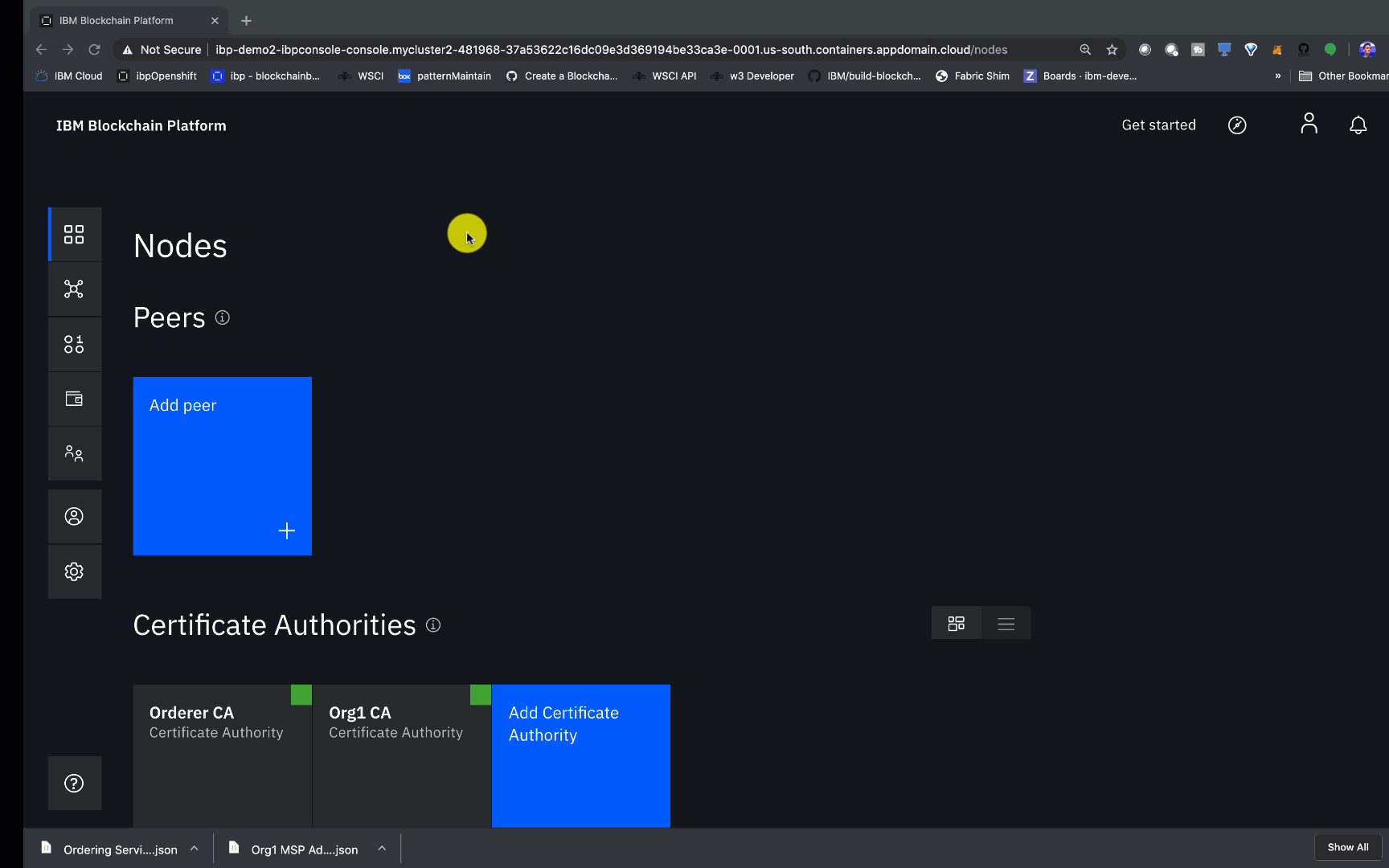Open the ibp - blockchainb... bookmark
The width and height of the screenshot is (1389, 868).
[265, 76]
